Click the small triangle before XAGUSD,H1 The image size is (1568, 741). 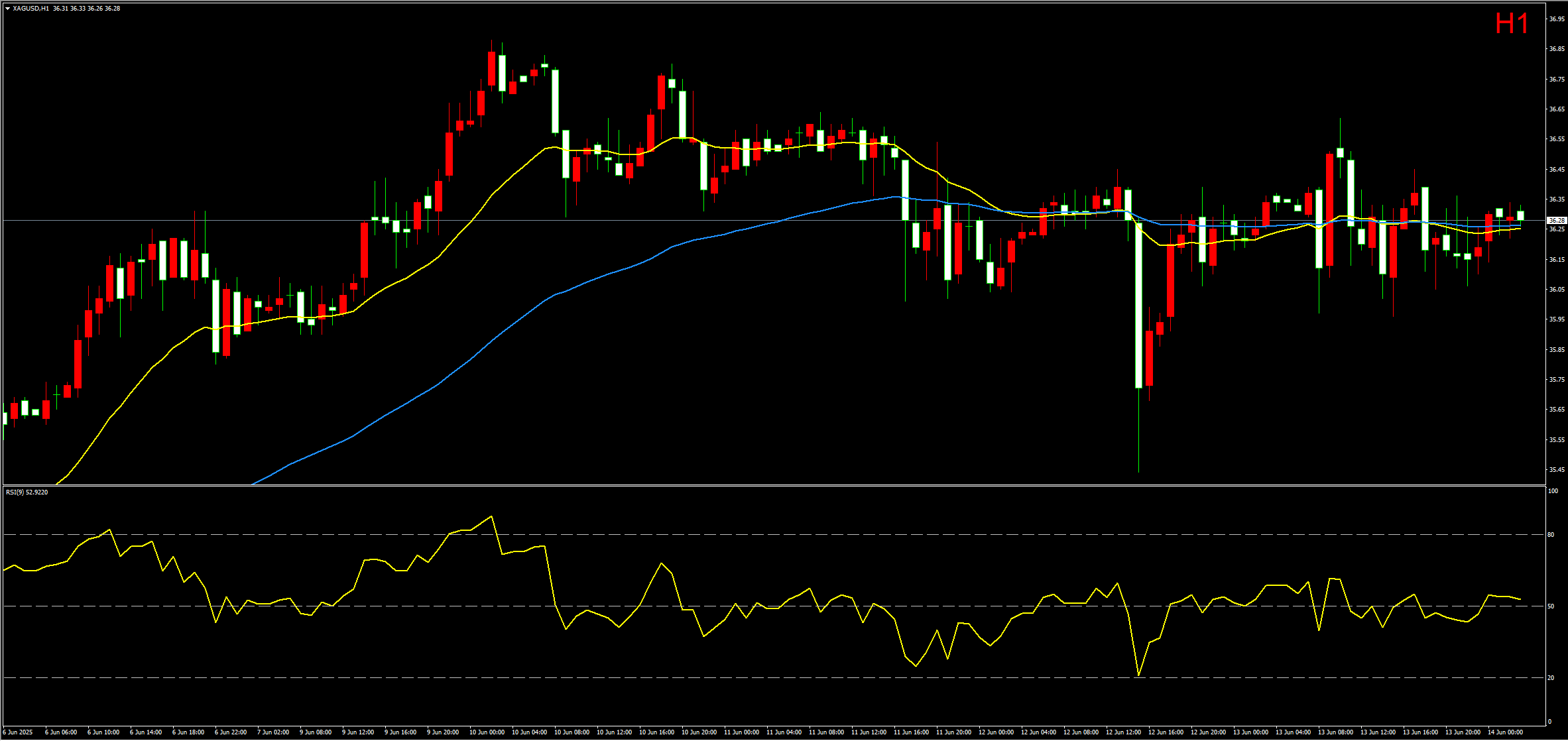tap(7, 9)
